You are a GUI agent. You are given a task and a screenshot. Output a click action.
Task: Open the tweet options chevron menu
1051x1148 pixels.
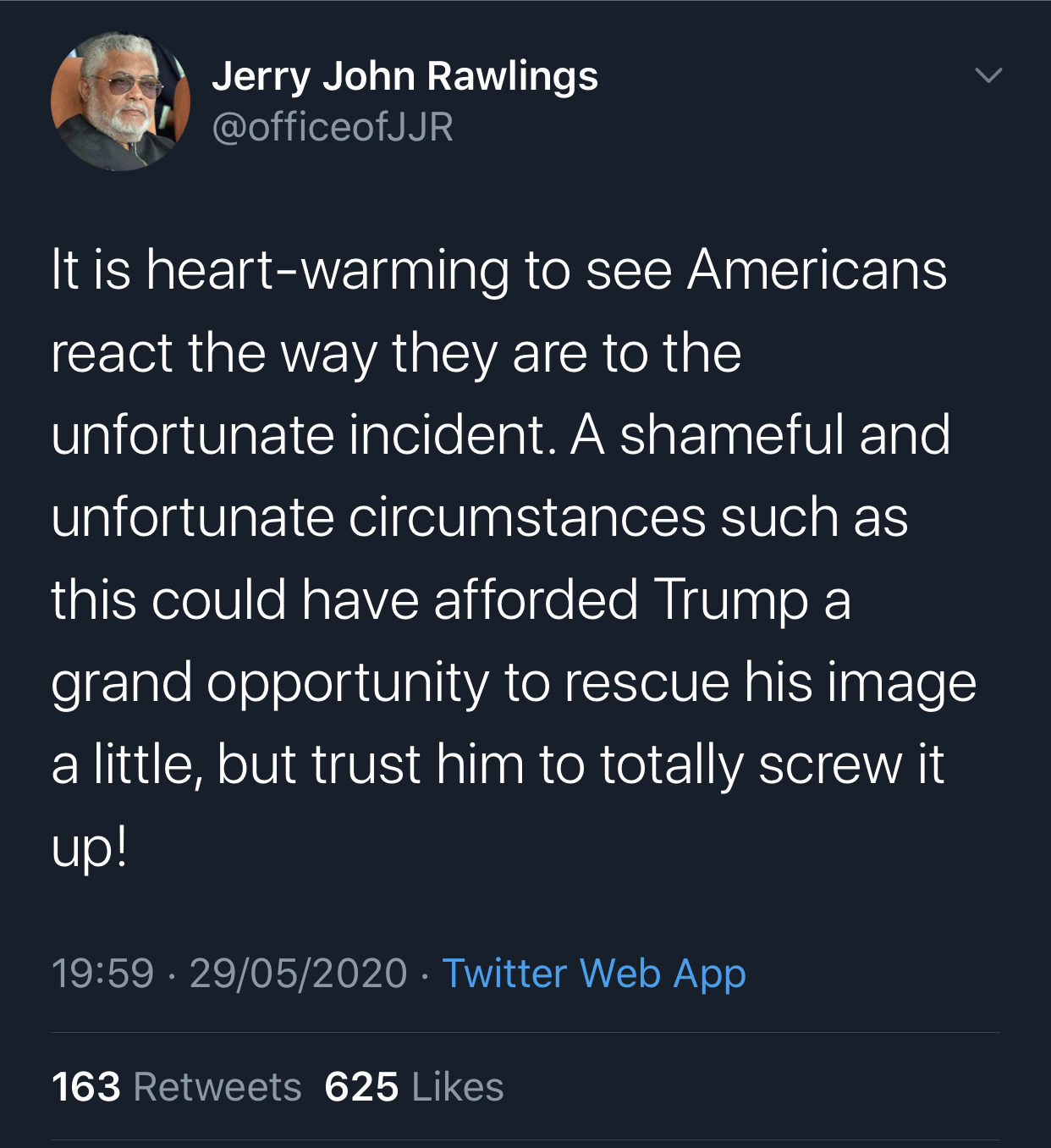988,75
